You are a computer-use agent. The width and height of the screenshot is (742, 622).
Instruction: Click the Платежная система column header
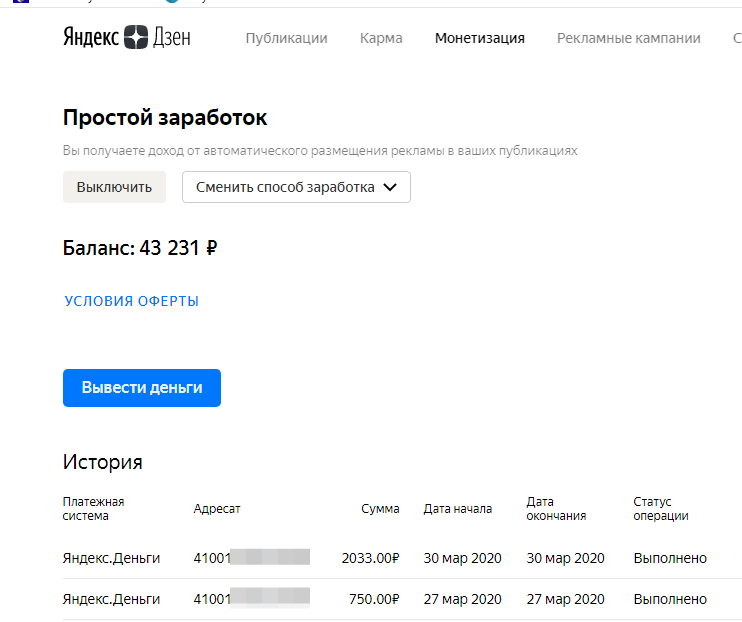93,508
